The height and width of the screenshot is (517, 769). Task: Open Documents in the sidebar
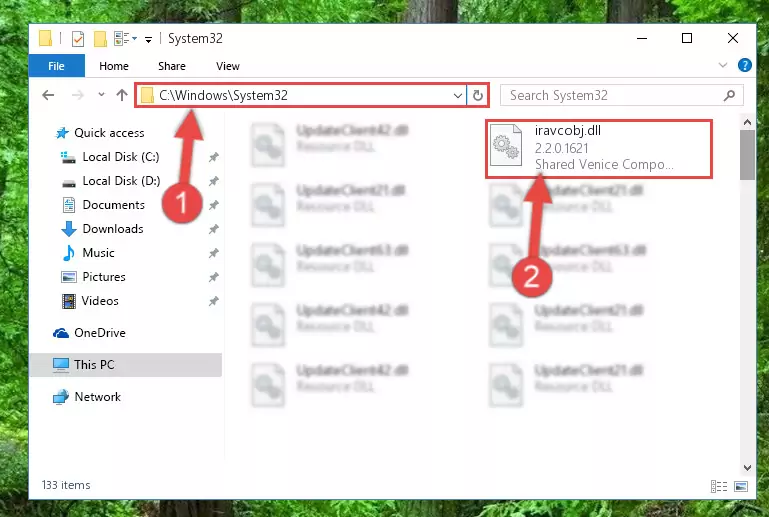tap(104, 205)
